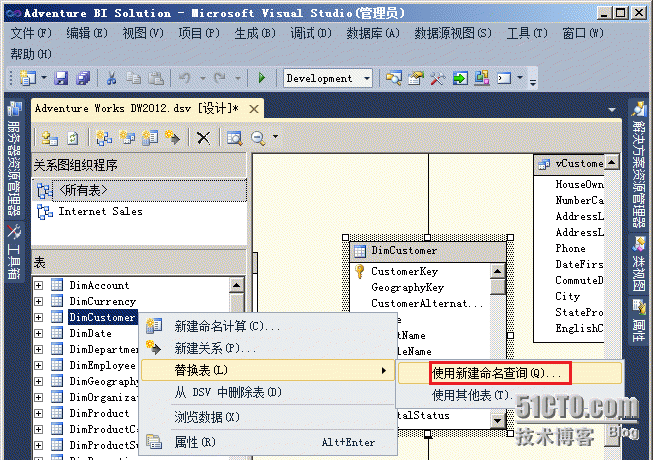The height and width of the screenshot is (460, 653).
Task: Open the Class View right side tab
Action: (x=638, y=264)
